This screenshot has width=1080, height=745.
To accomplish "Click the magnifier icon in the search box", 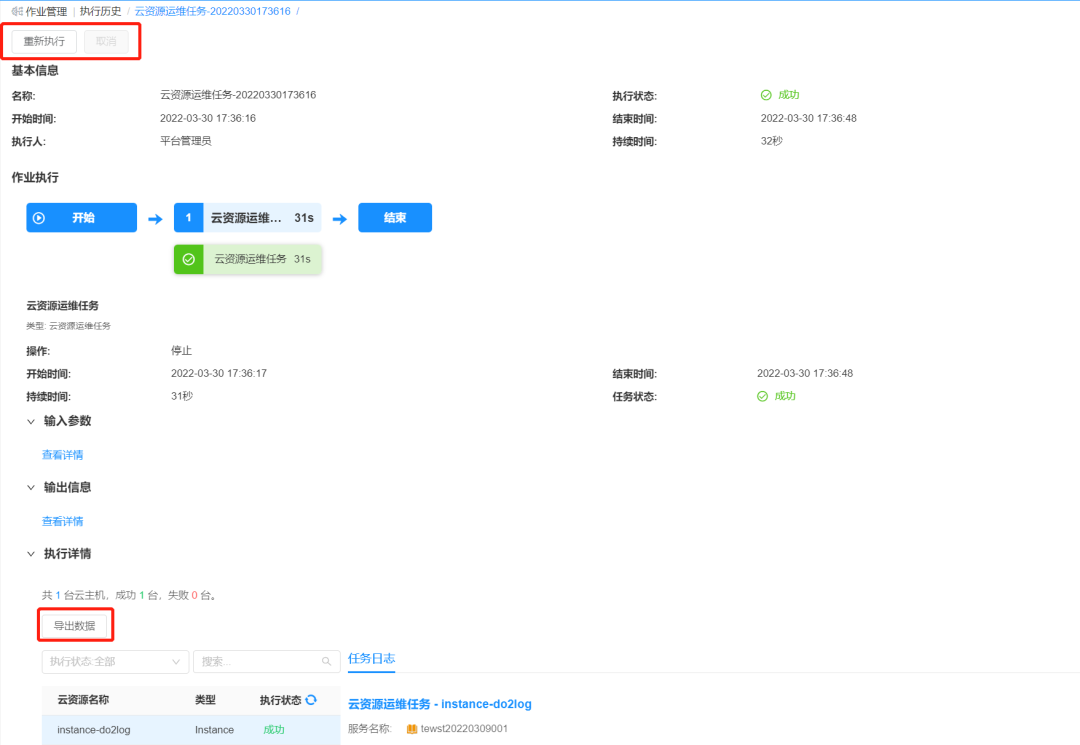I will [x=326, y=661].
